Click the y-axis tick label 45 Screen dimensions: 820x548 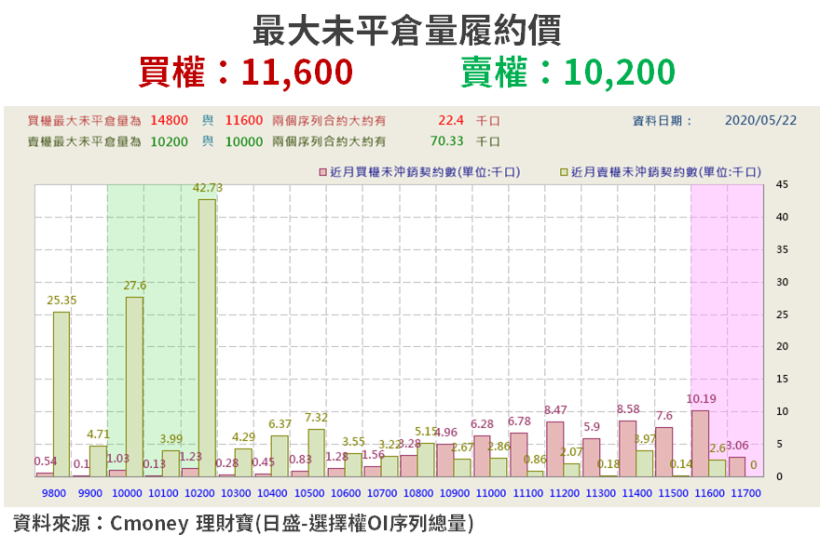(x=782, y=185)
